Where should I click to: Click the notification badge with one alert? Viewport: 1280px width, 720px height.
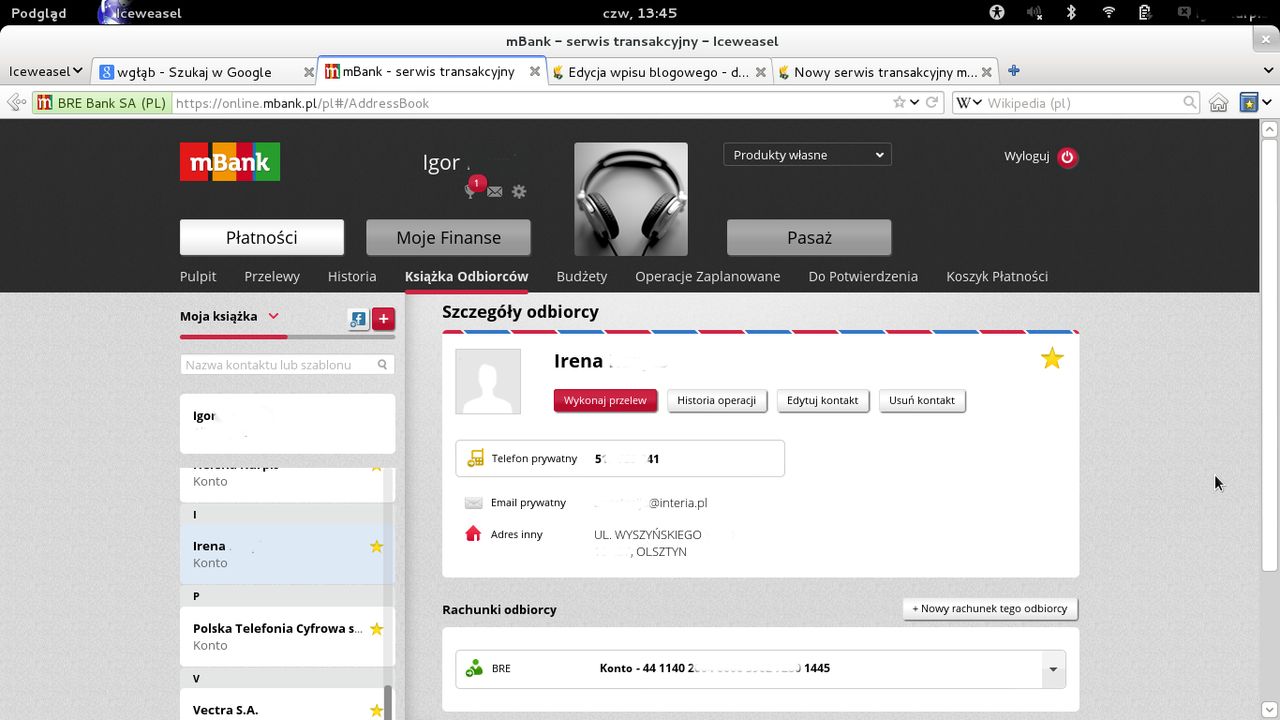click(x=477, y=183)
